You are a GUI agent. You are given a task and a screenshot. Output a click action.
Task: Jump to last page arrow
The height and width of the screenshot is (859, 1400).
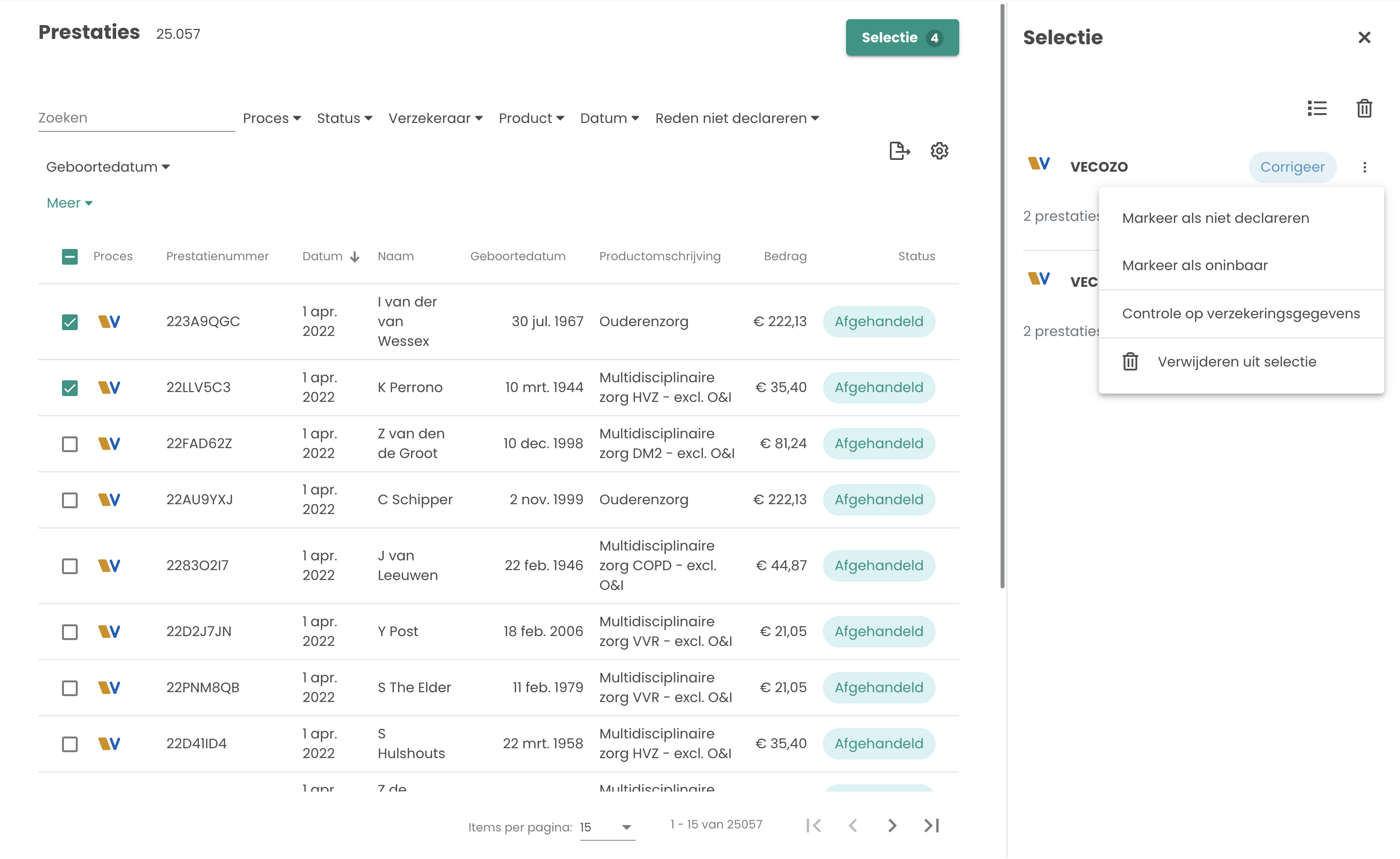tap(932, 825)
